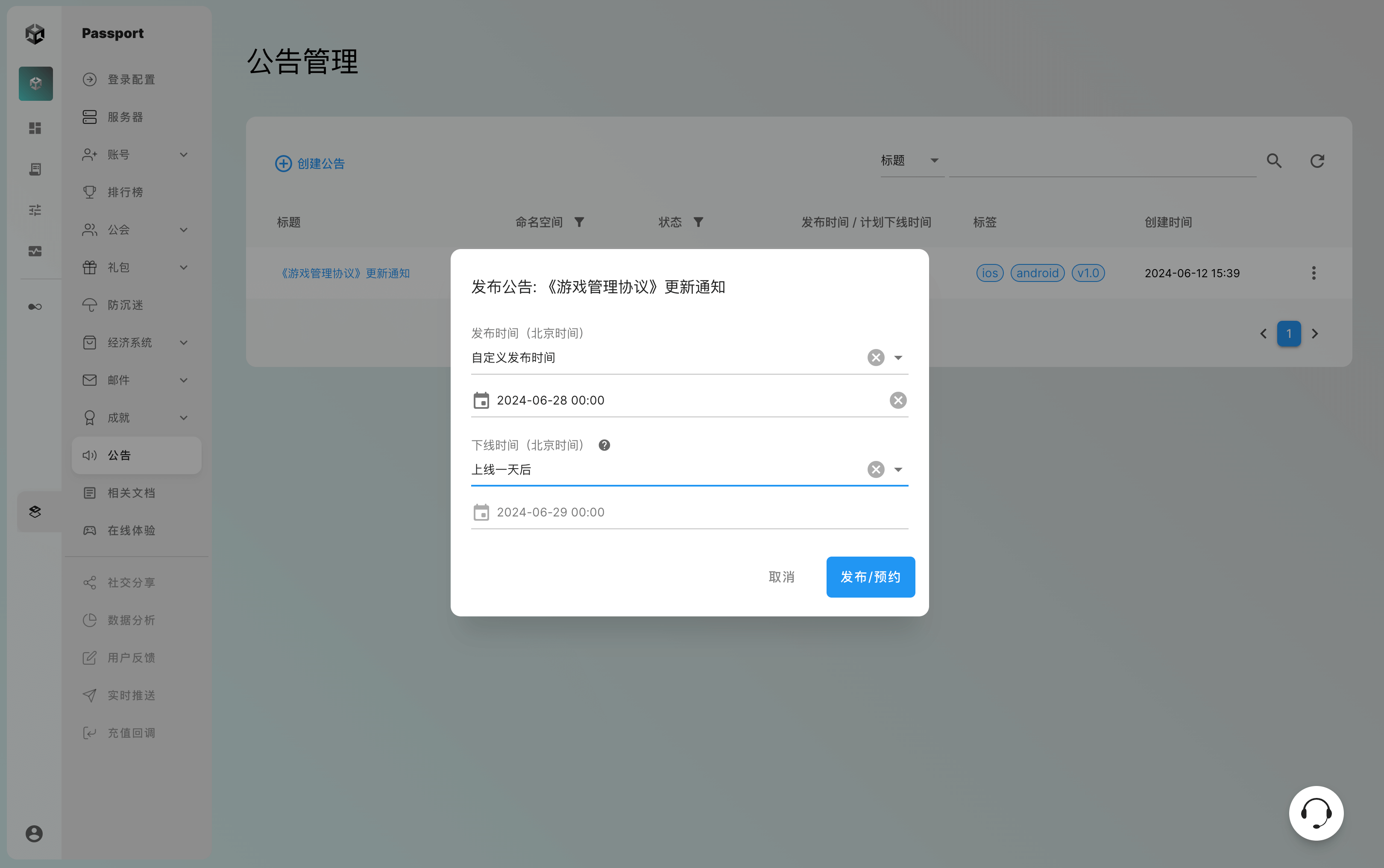
Task: Open calendar picker for the 2024-06-28 publish date
Action: tap(481, 400)
